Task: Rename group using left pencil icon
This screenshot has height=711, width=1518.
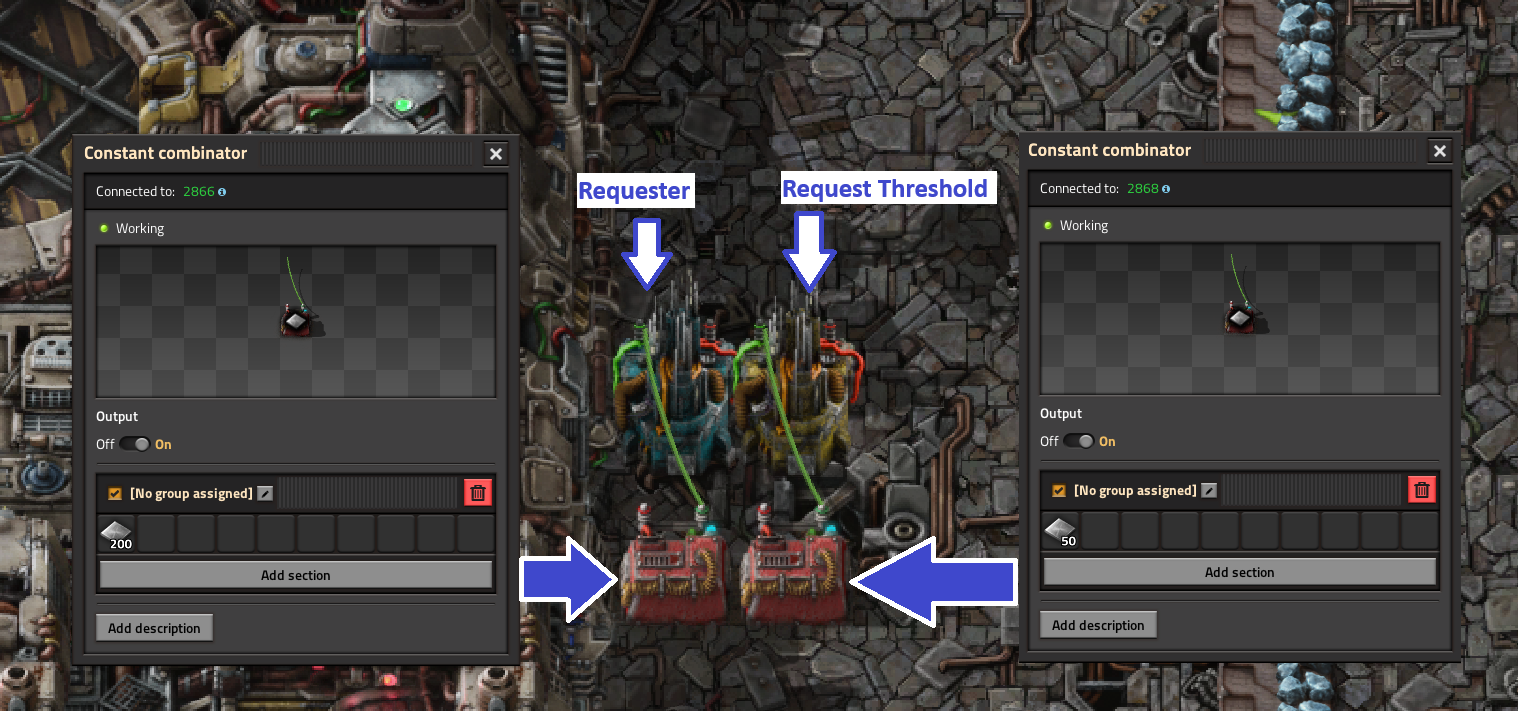Action: tap(264, 493)
